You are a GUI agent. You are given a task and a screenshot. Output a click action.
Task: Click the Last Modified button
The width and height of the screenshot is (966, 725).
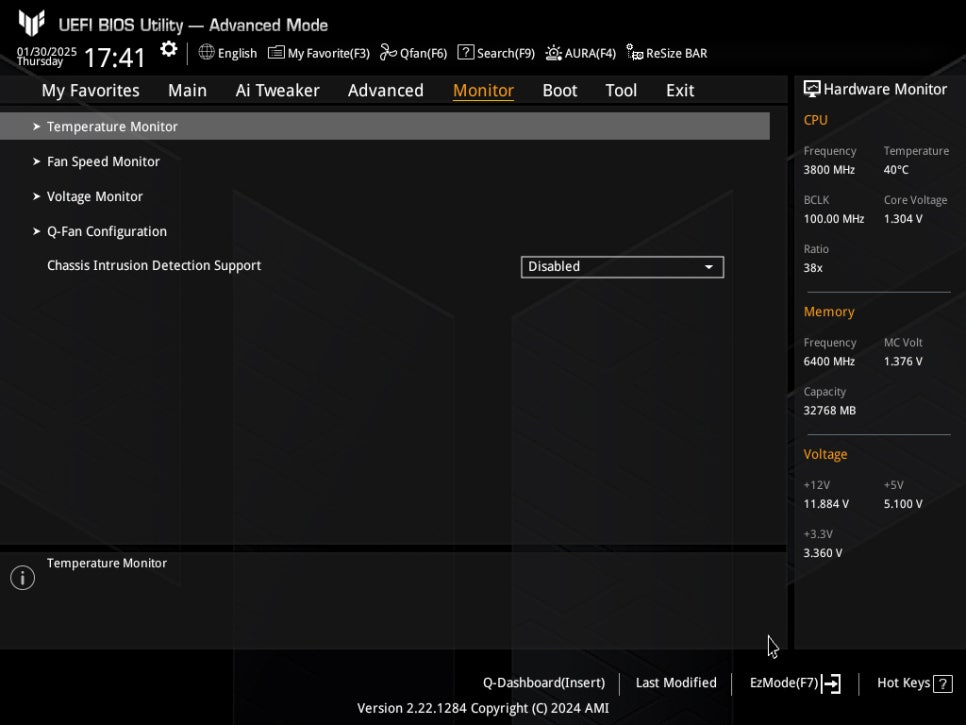click(x=676, y=683)
